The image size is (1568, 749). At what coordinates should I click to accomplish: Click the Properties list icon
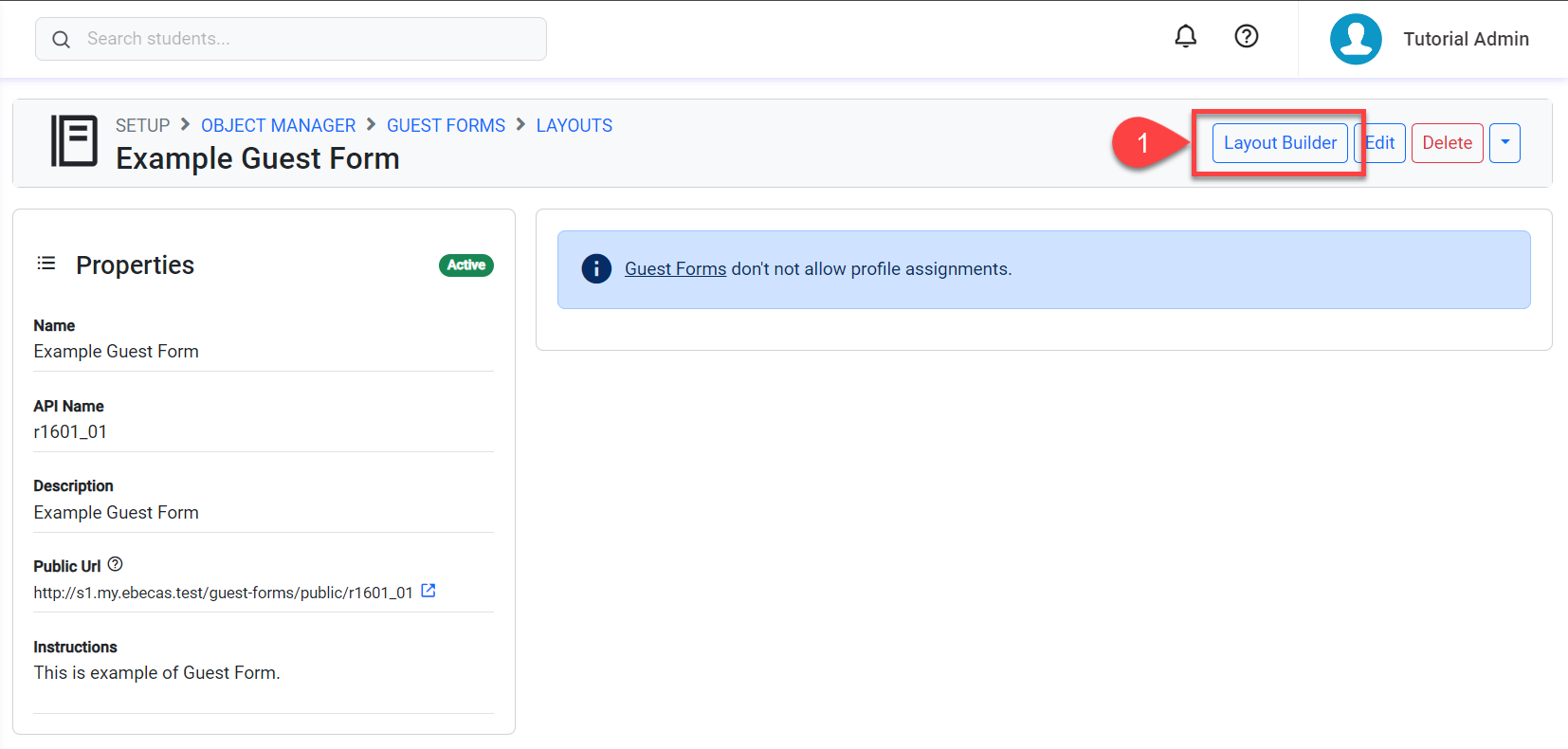(x=46, y=264)
